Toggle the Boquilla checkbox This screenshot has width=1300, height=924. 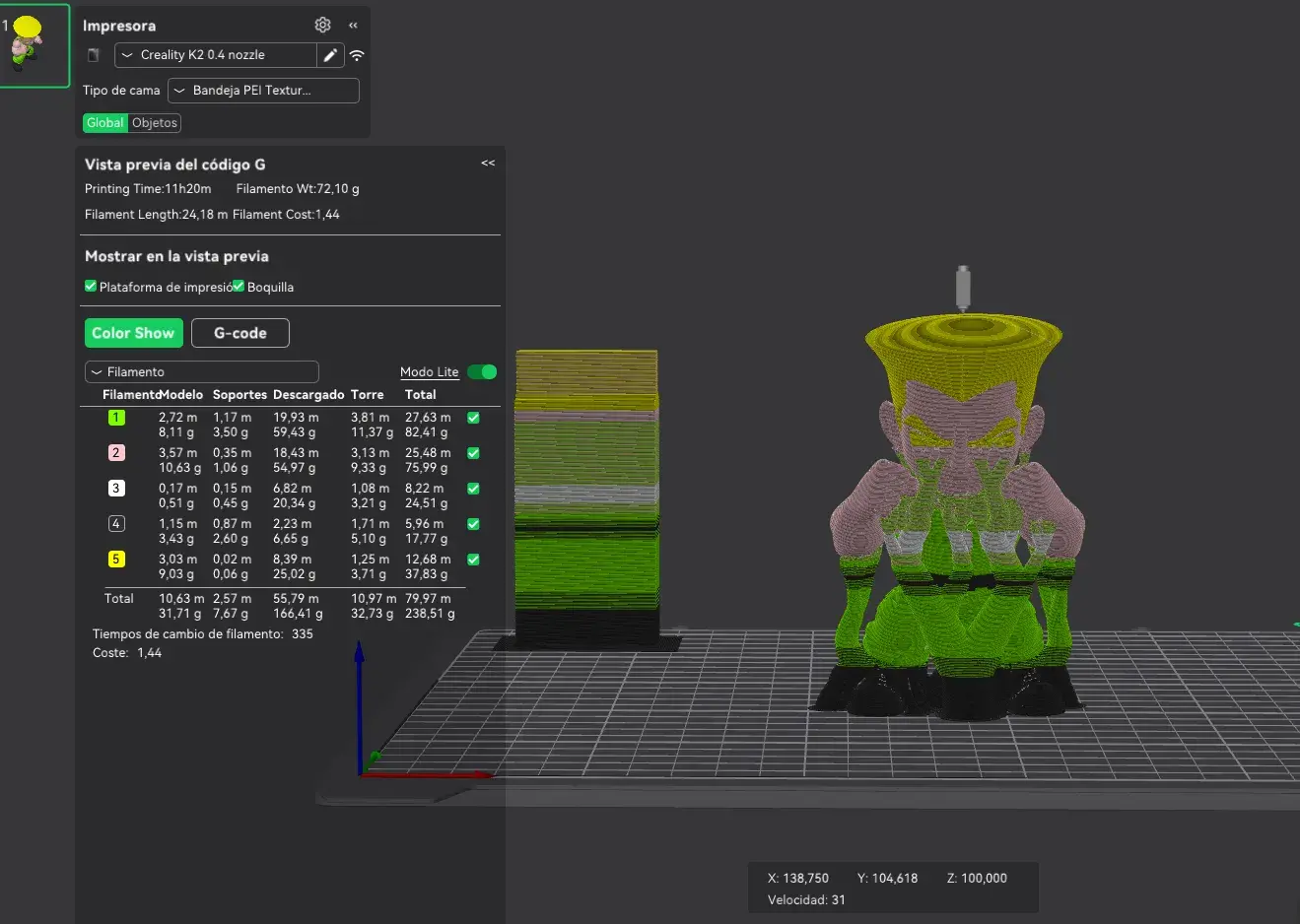pos(238,286)
